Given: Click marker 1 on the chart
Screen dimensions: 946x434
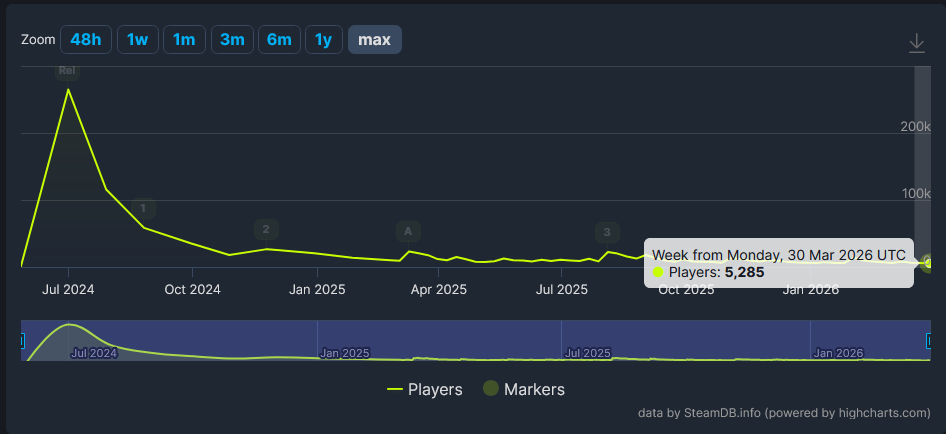Looking at the screenshot, I should coord(143,208).
